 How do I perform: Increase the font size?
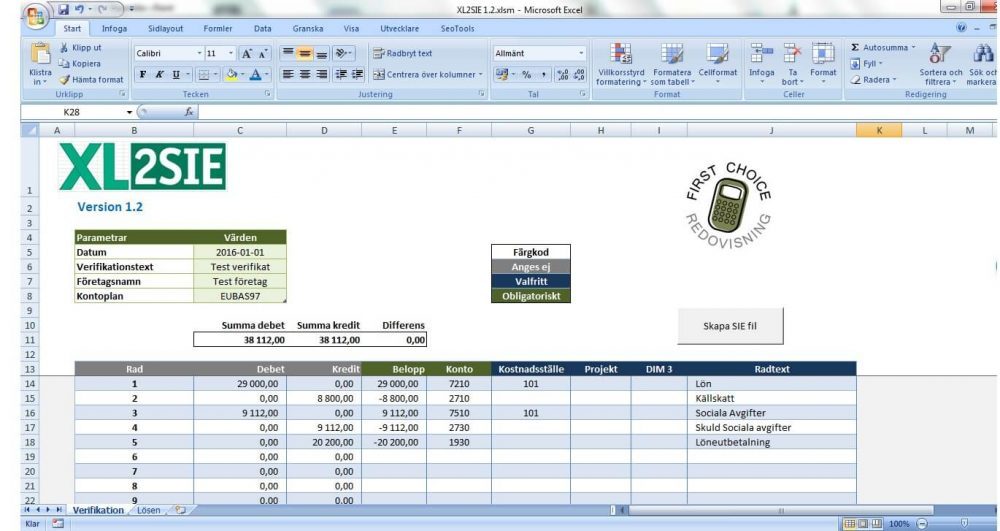(x=247, y=54)
